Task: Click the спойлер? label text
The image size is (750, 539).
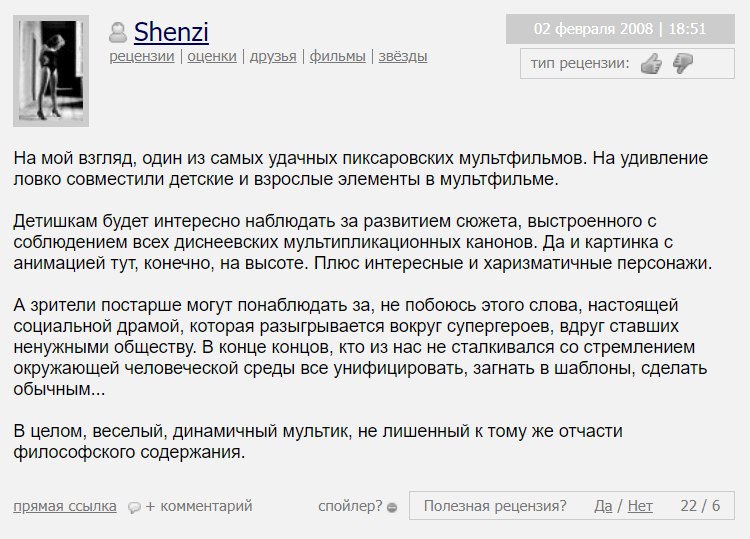Action: coord(350,506)
